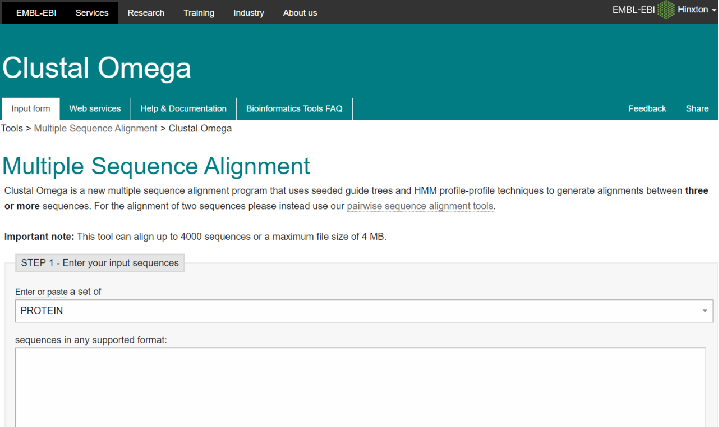Go to EMBL-EBI home menu item
Screen dimensions: 719x427
pos(36,13)
